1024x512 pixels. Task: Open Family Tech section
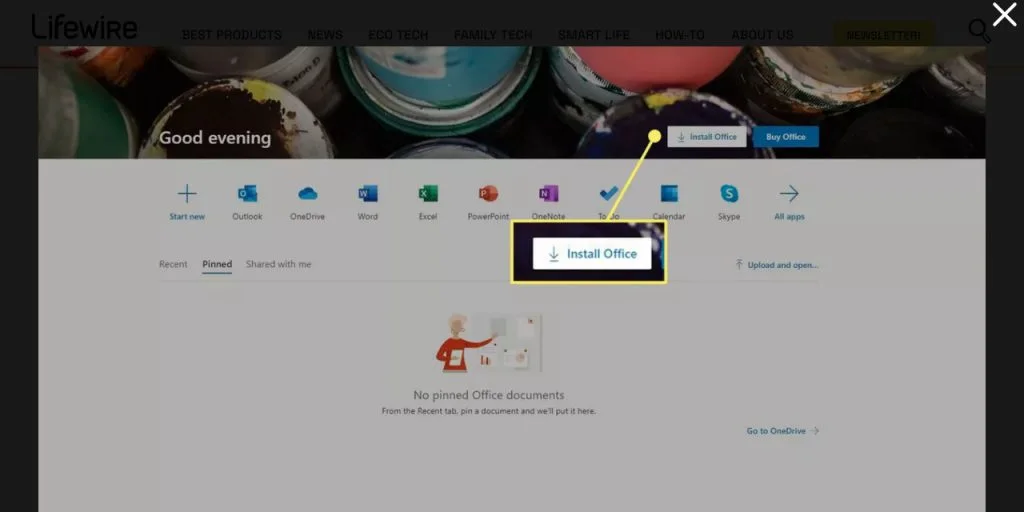tap(493, 35)
